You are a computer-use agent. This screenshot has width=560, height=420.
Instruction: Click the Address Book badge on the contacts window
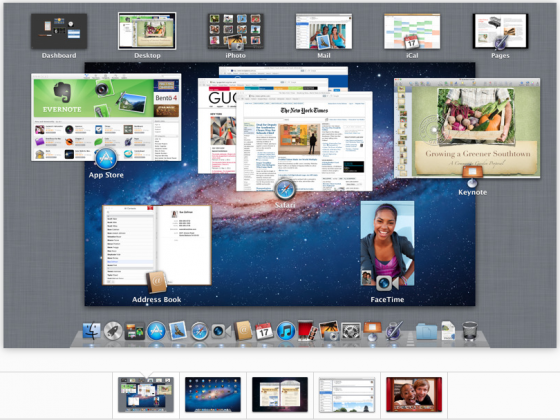pos(156,282)
